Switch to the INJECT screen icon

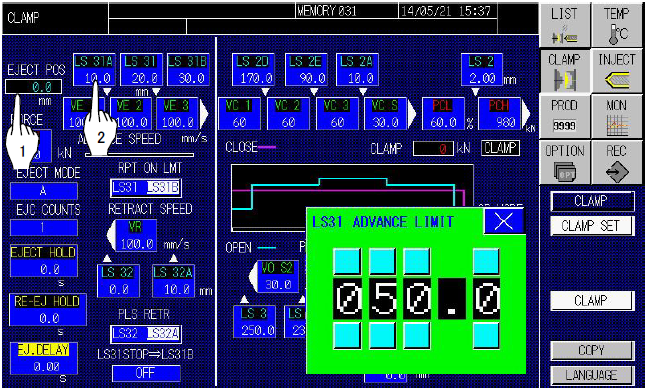tap(617, 71)
